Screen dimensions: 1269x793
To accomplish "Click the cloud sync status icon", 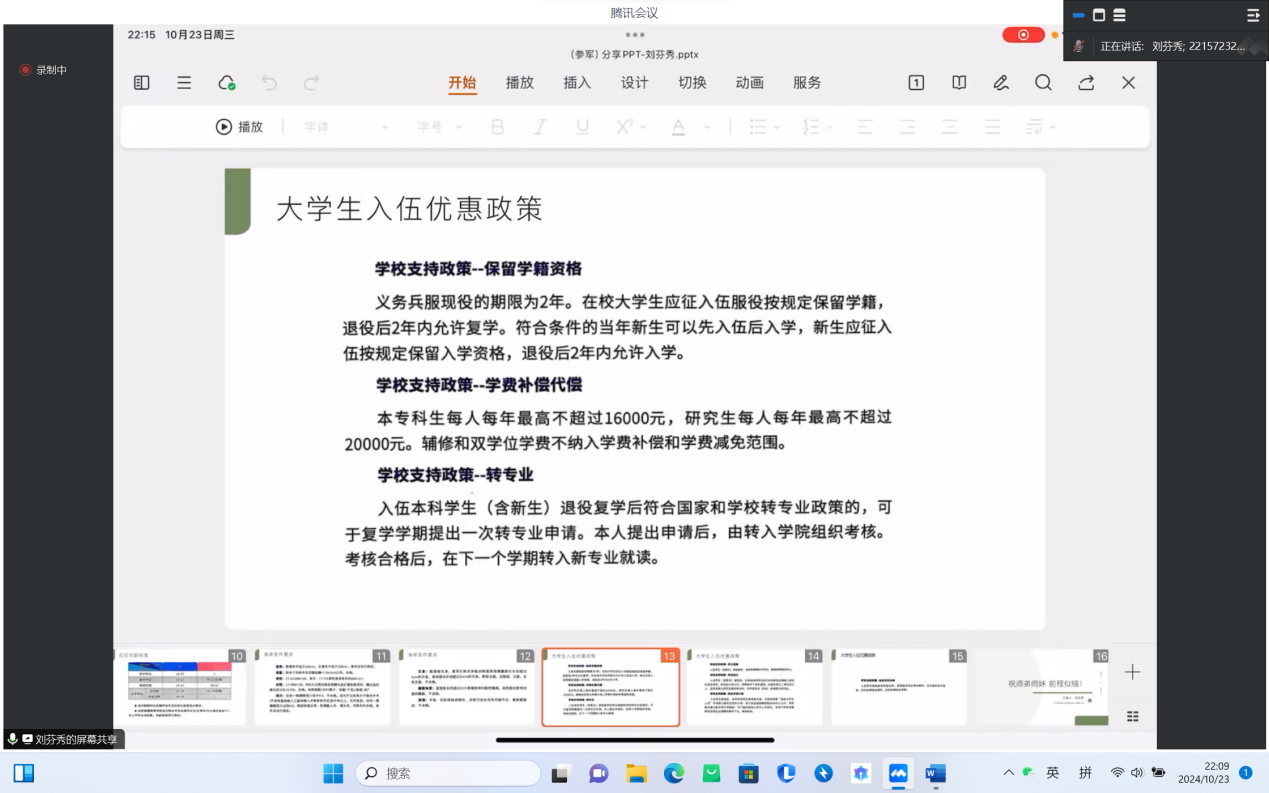I will (x=227, y=83).
